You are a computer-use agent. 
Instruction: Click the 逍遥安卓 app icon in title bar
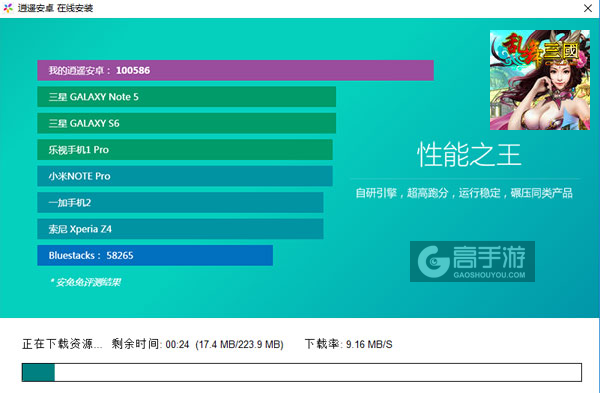click(8, 8)
